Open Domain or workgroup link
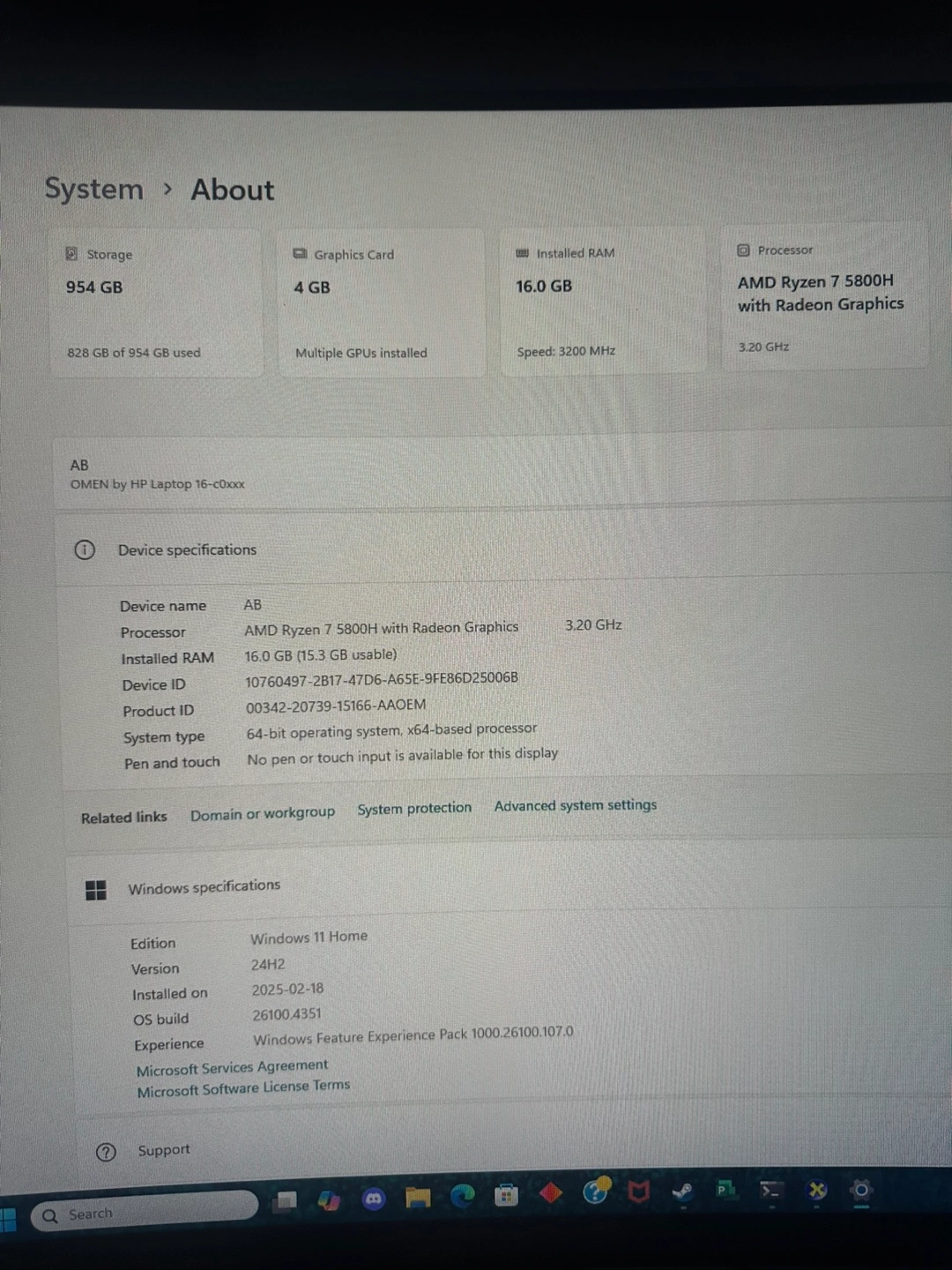952x1270 pixels. (263, 814)
